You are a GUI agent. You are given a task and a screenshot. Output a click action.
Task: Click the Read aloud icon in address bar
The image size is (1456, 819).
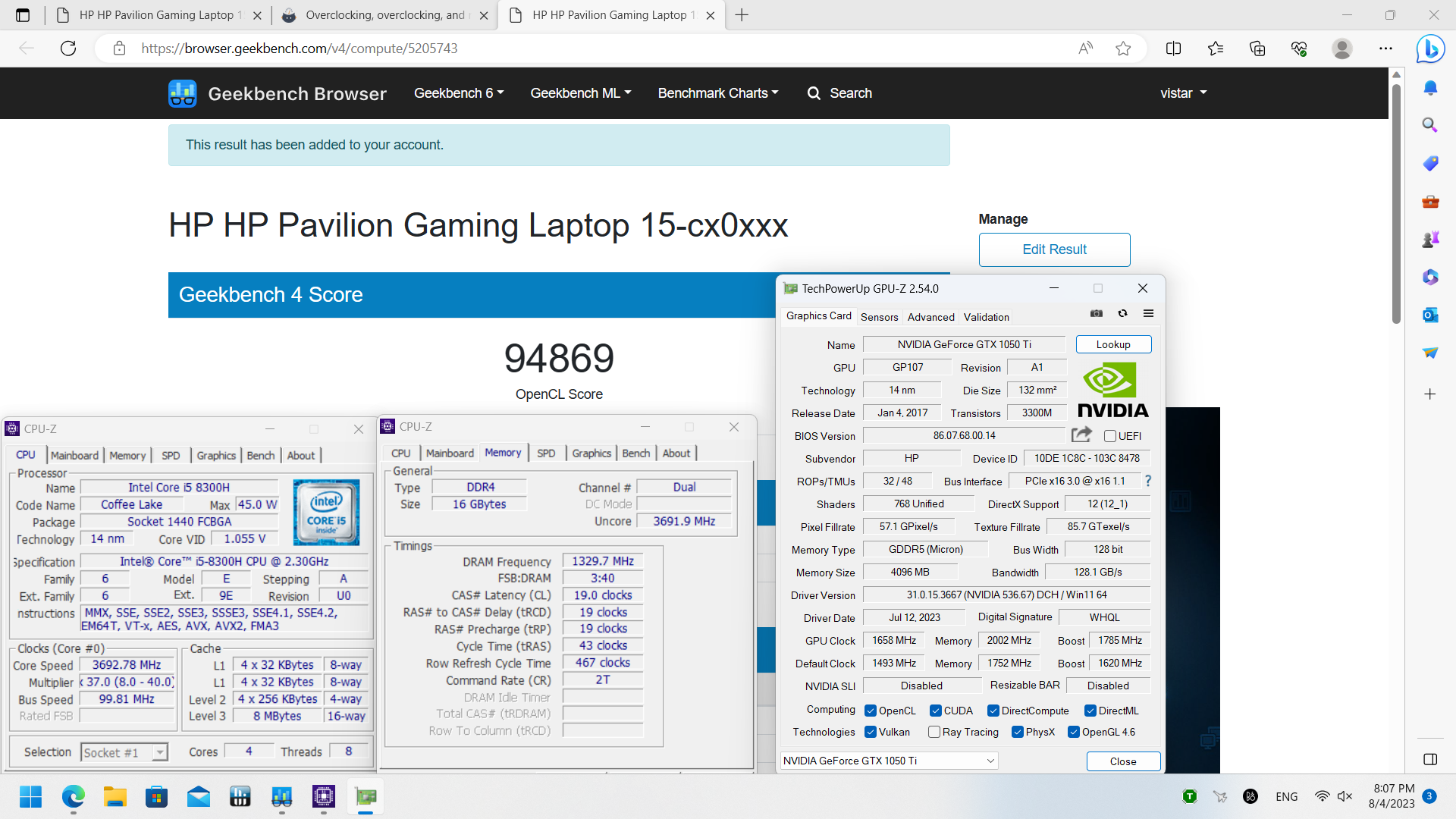[x=1086, y=49]
